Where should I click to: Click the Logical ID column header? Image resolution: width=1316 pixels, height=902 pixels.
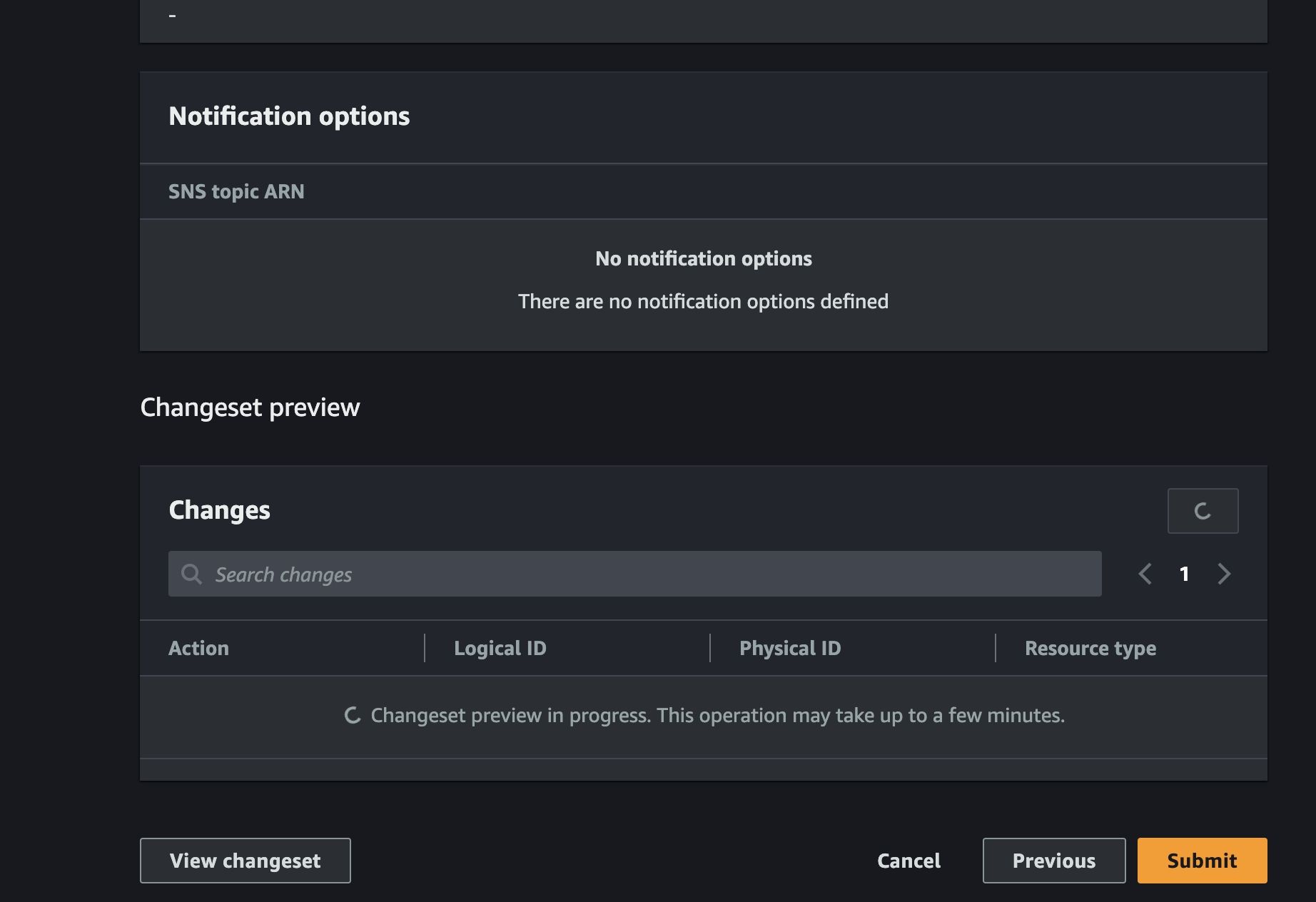click(500, 648)
